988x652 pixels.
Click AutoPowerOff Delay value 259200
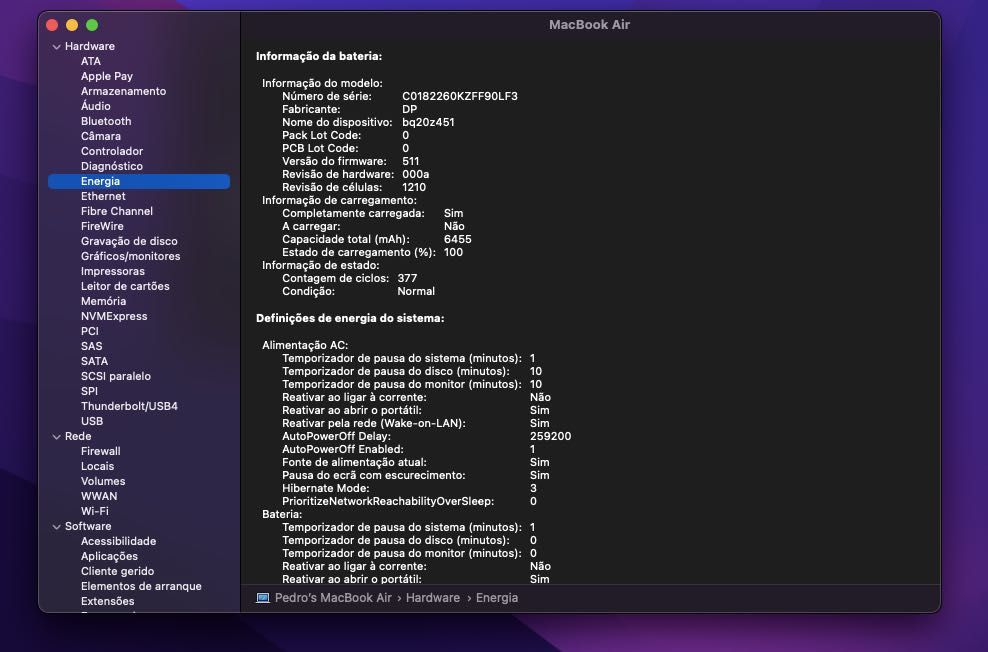point(551,437)
